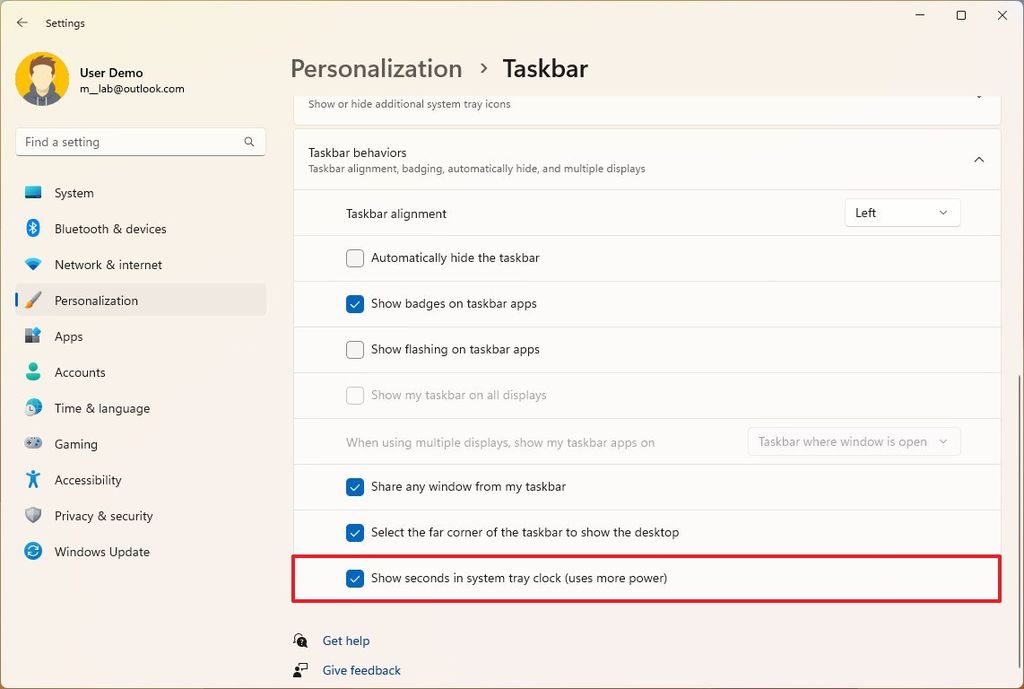Open Privacy & security settings
The height and width of the screenshot is (689, 1024).
pos(104,516)
